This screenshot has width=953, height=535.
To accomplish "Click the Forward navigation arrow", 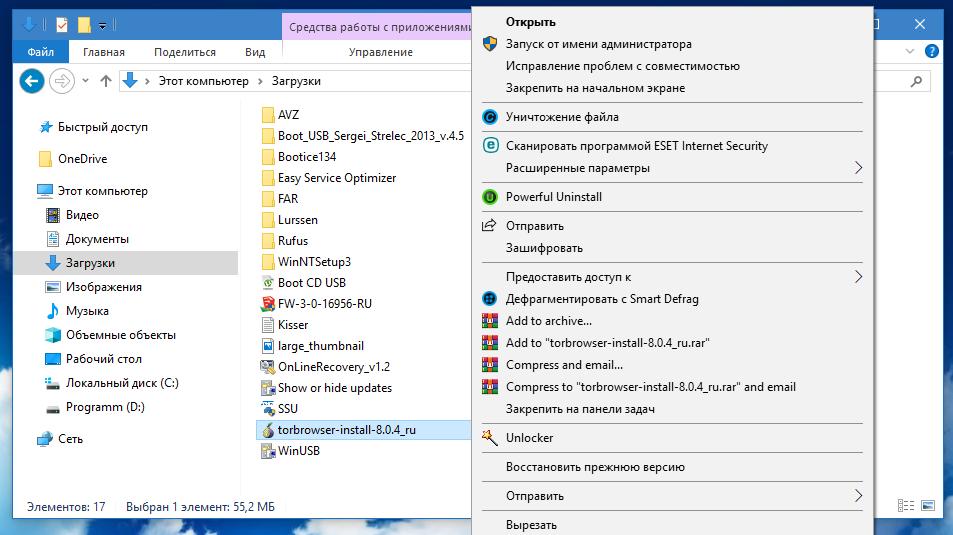I will pyautogui.click(x=62, y=81).
